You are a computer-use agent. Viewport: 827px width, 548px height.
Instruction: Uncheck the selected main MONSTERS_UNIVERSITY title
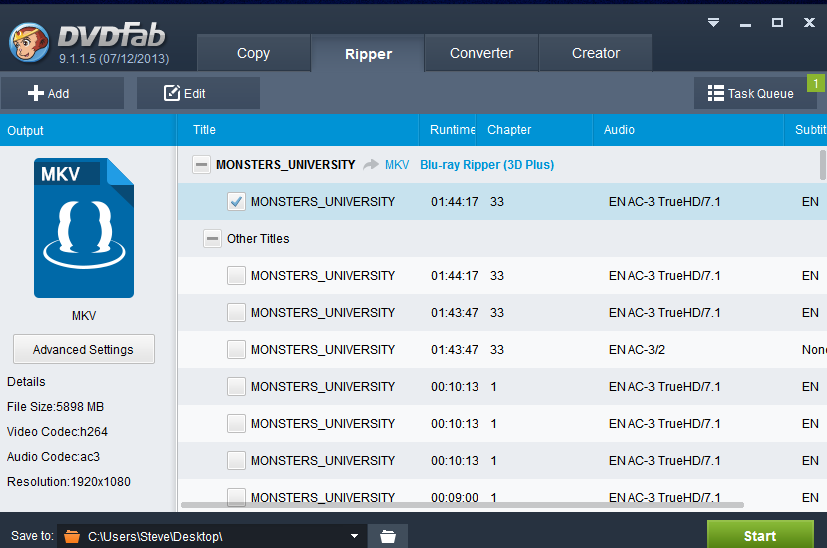(236, 202)
